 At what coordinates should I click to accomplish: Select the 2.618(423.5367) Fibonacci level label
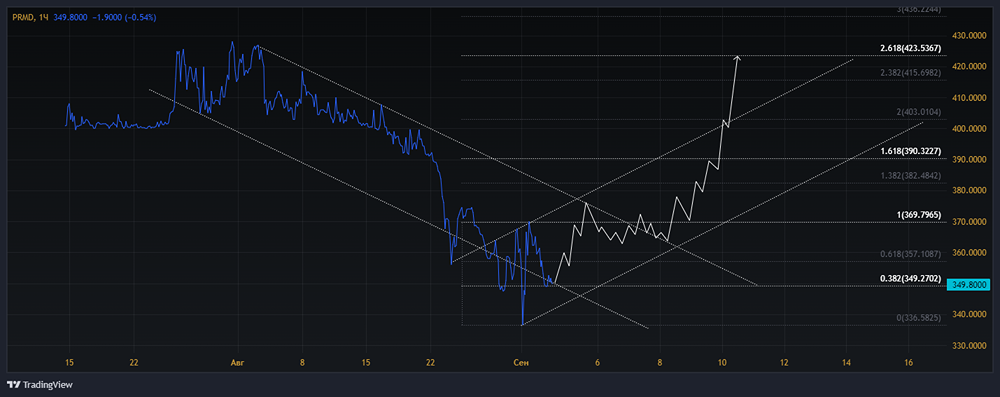(x=911, y=48)
